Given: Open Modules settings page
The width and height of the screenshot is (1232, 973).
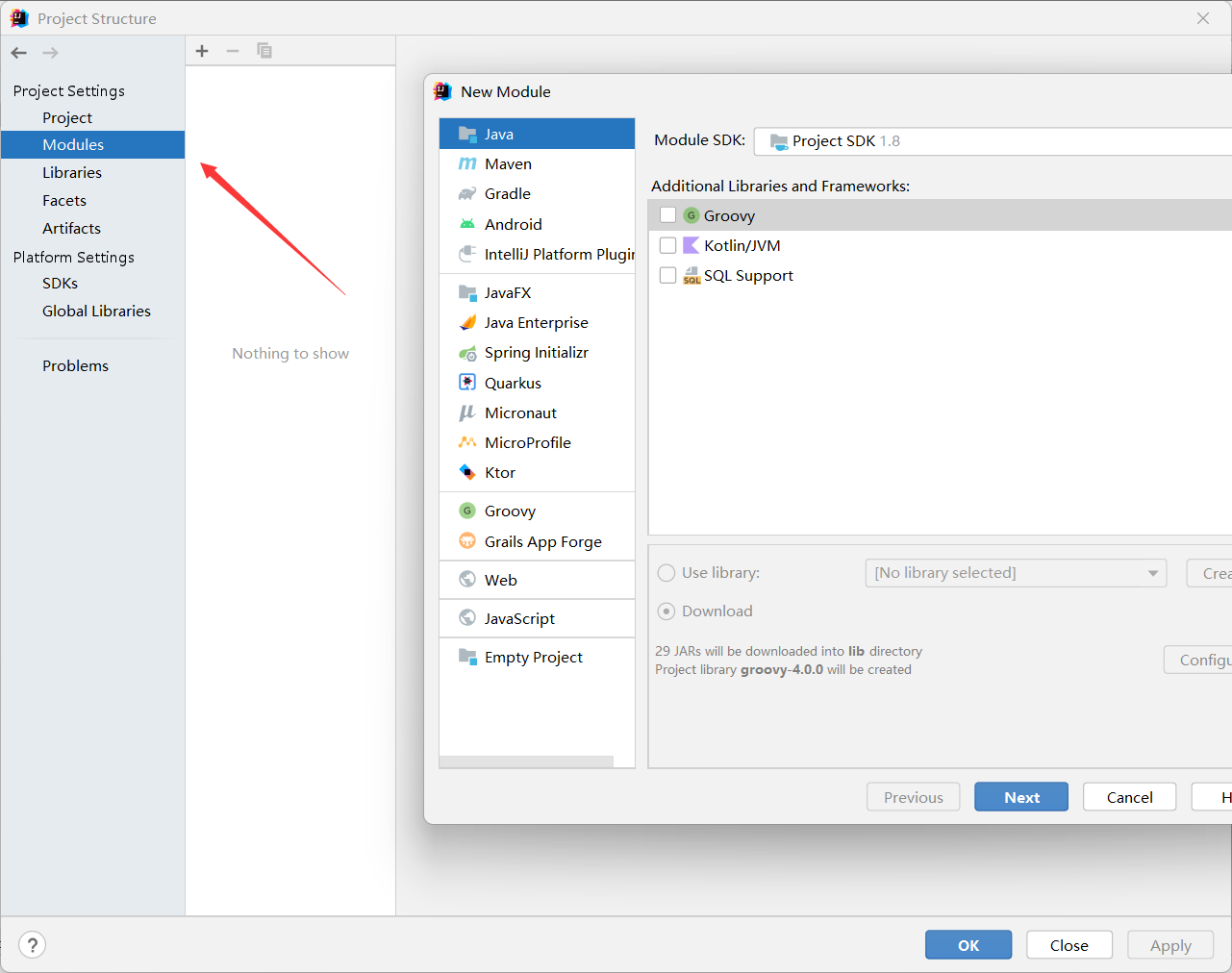Looking at the screenshot, I should (x=92, y=144).
